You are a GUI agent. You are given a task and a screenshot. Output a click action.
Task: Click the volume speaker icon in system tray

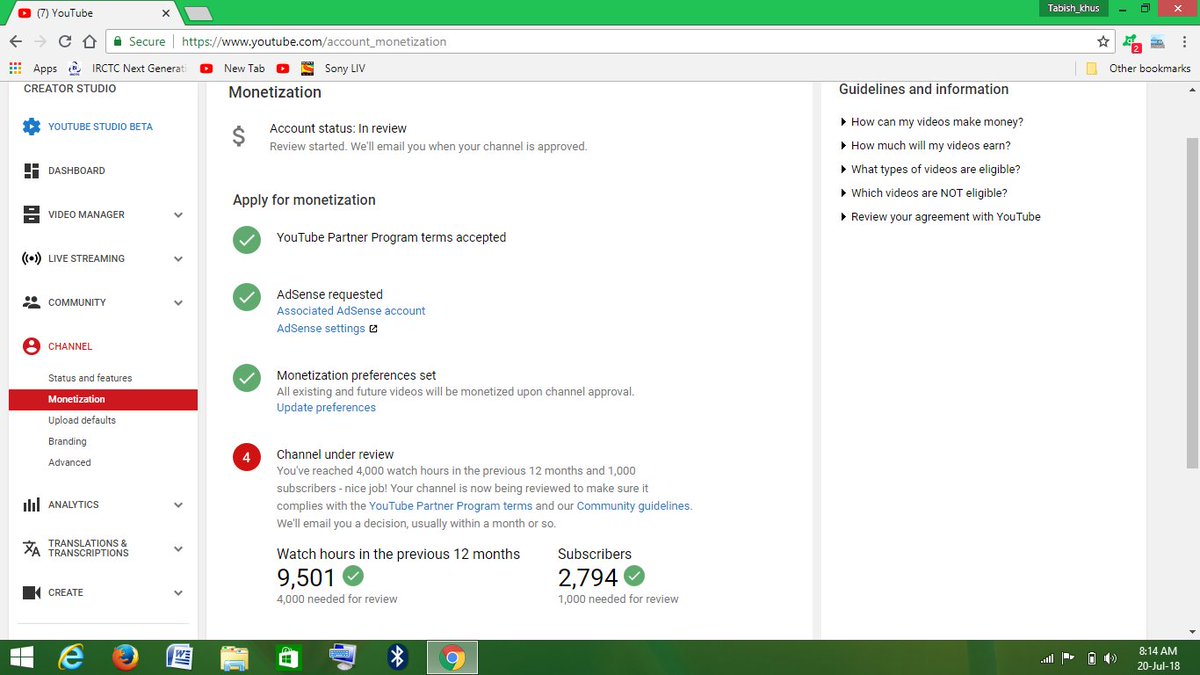(x=1111, y=658)
